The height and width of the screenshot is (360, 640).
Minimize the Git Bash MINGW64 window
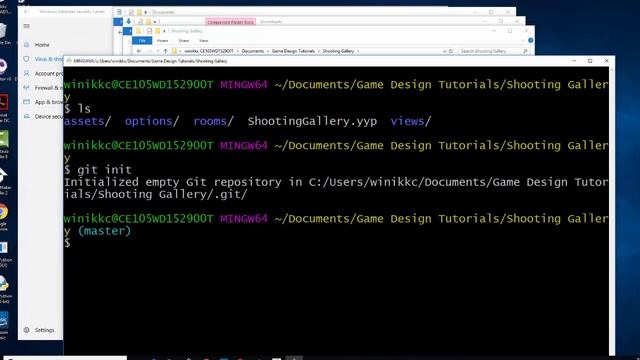(574, 61)
